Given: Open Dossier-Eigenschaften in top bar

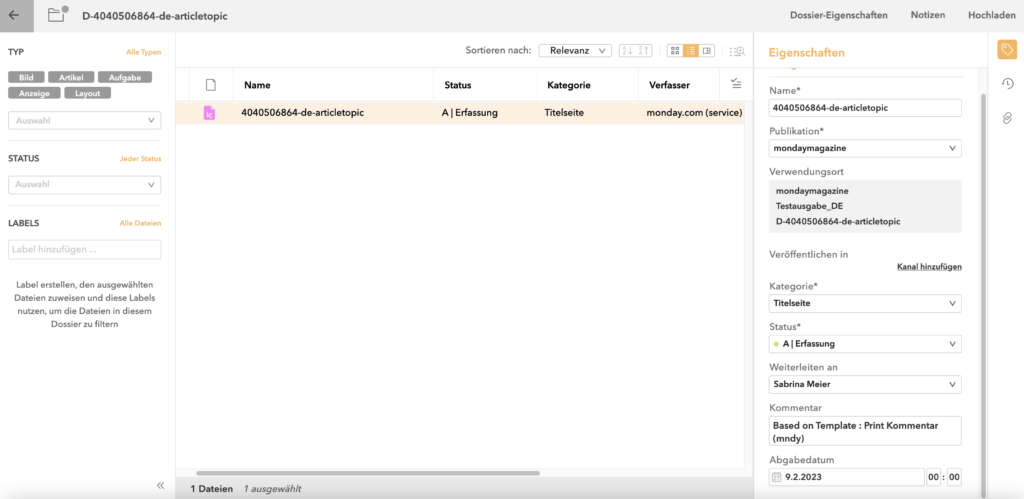Looking at the screenshot, I should pos(839,15).
